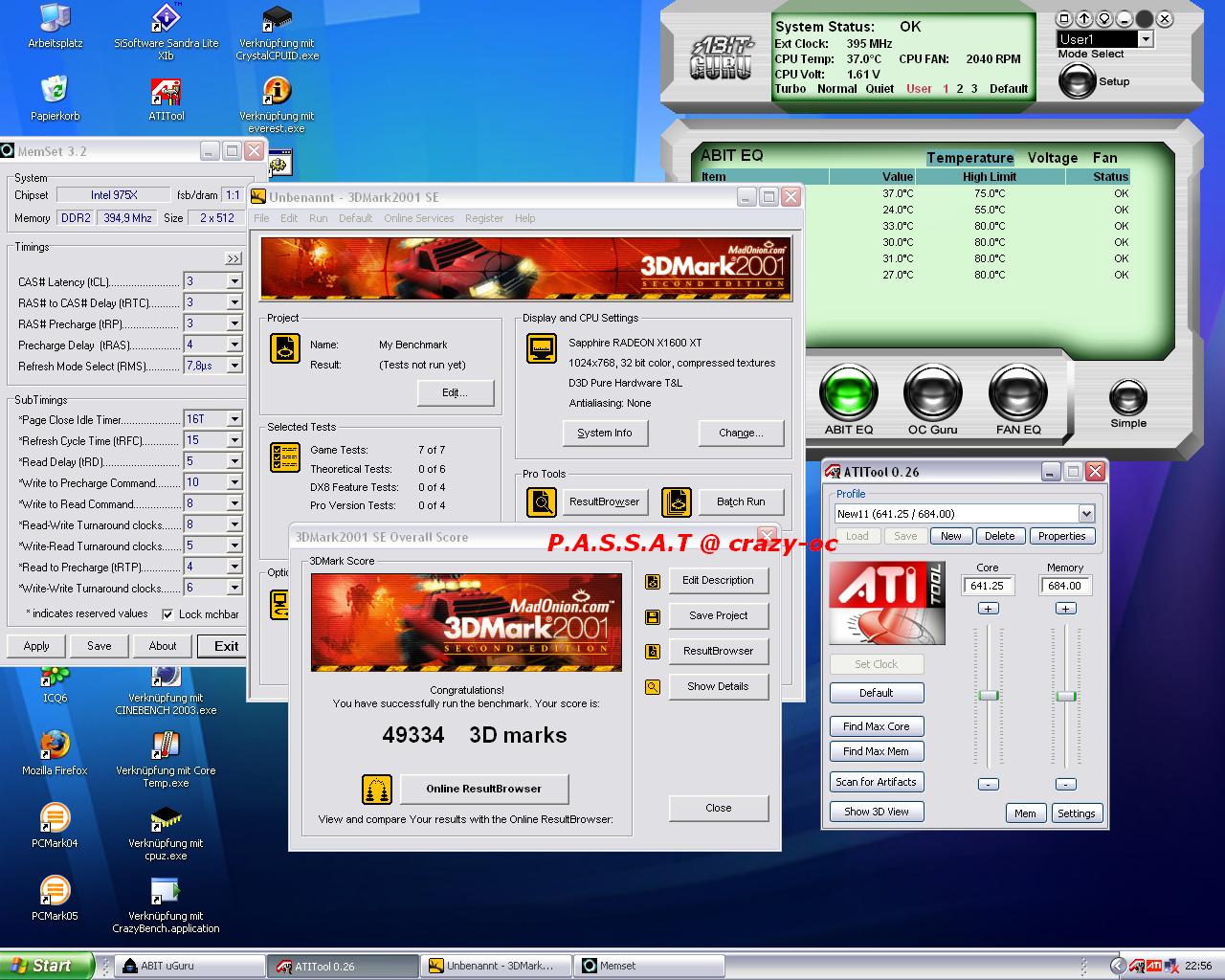Click the ATI tray icon in system tray
Image resolution: width=1225 pixels, height=980 pixels.
[x=1155, y=966]
